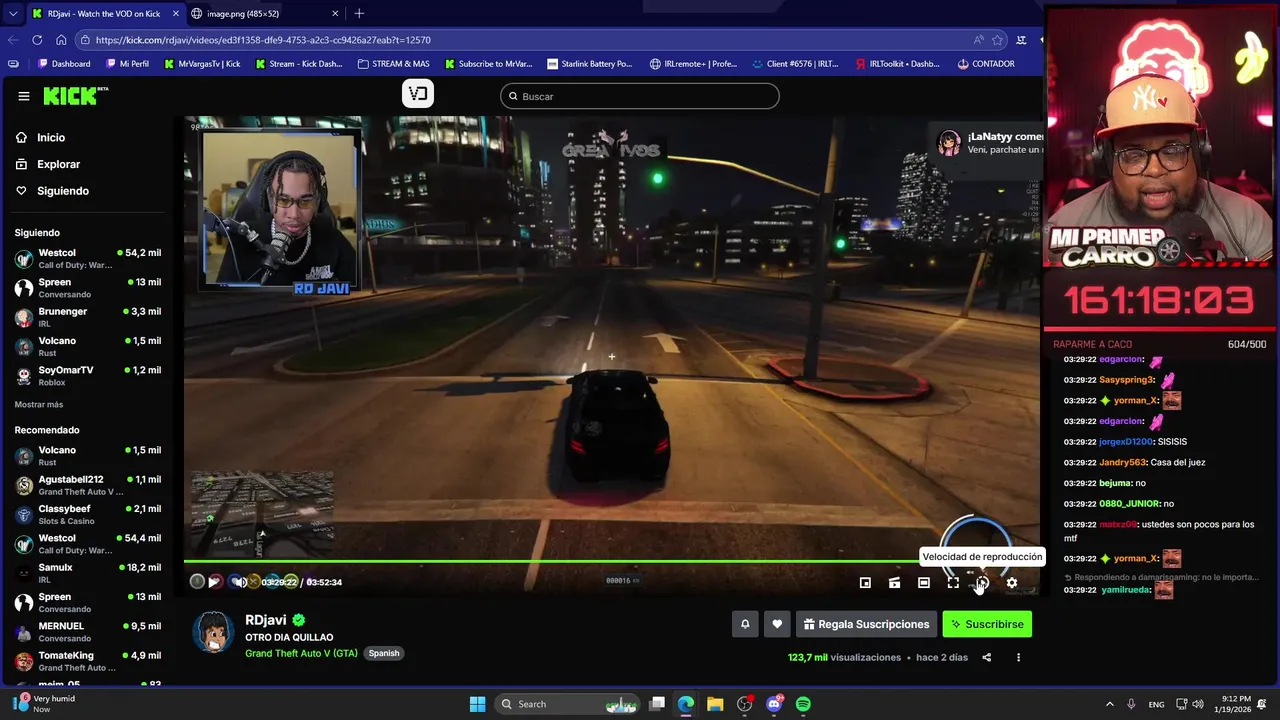This screenshot has width=1280, height=720.
Task: Open recommended channel MERNUEL
Action: (x=88, y=632)
